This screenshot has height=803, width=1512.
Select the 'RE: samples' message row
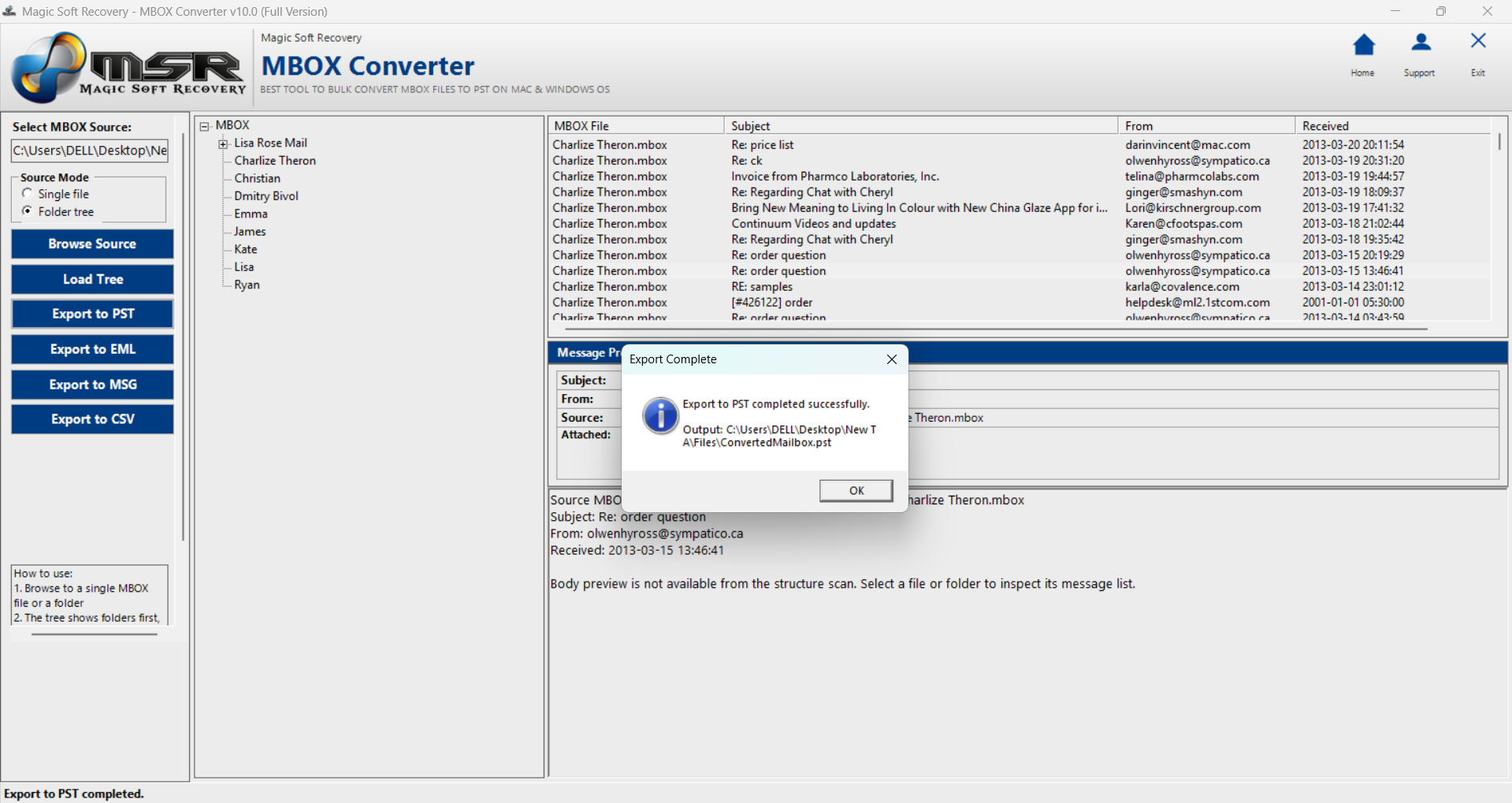pyautogui.click(x=1020, y=287)
